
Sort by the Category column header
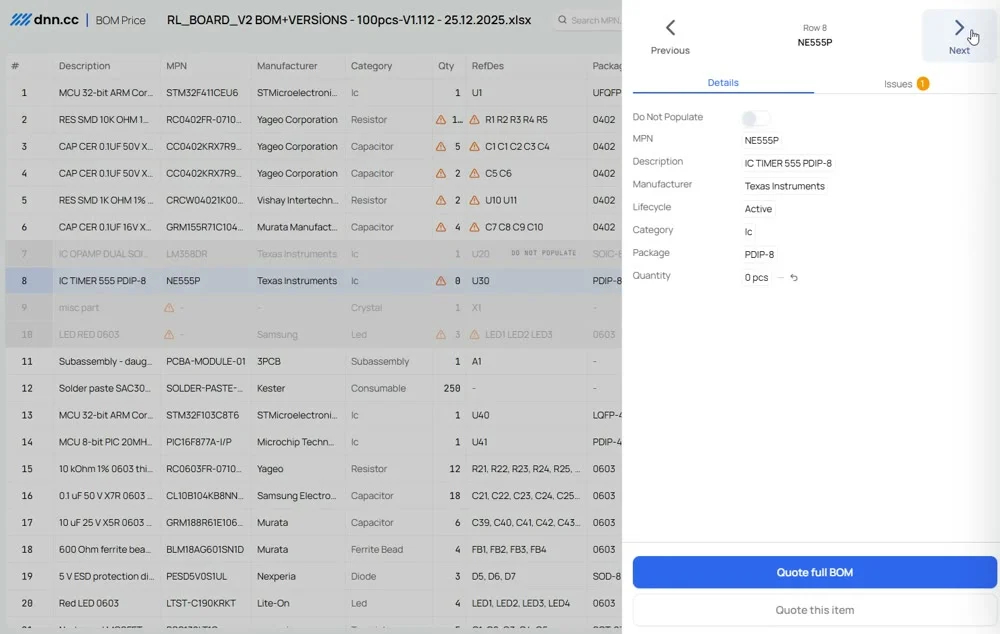click(371, 66)
